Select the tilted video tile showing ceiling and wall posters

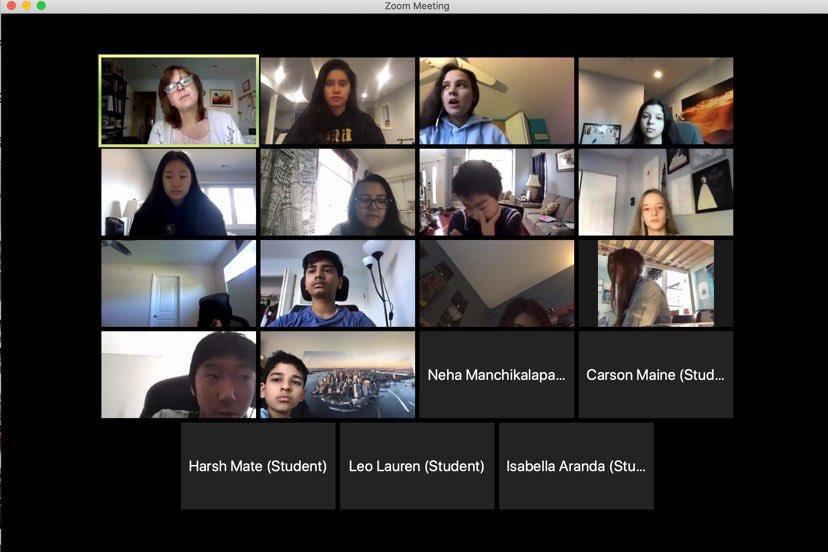[x=496, y=284]
